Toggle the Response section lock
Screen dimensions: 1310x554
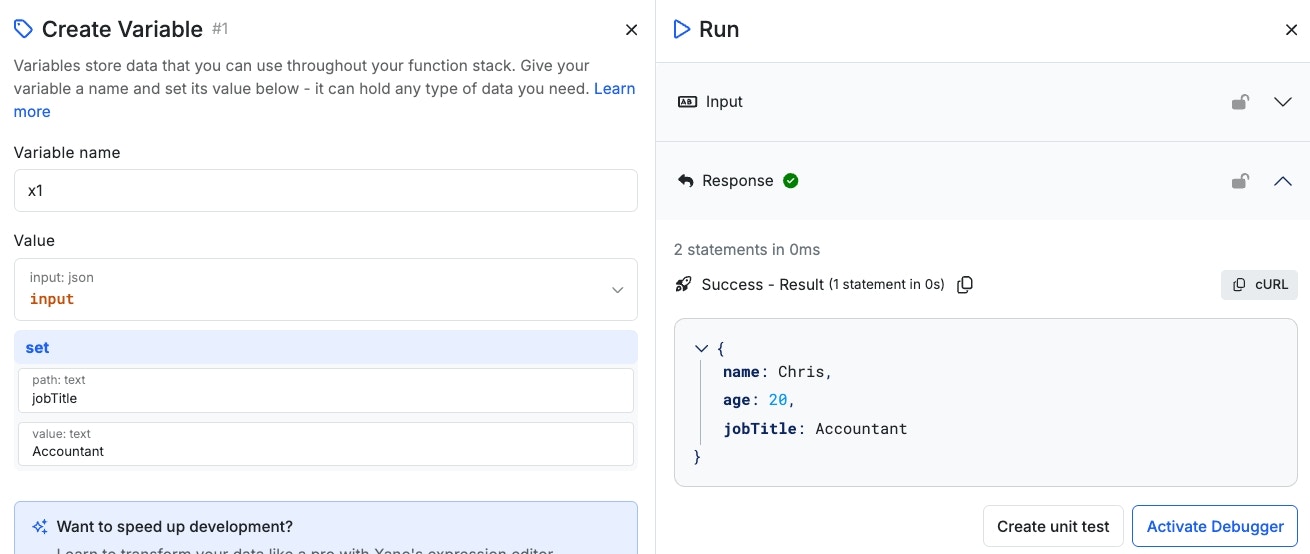[x=1240, y=181]
